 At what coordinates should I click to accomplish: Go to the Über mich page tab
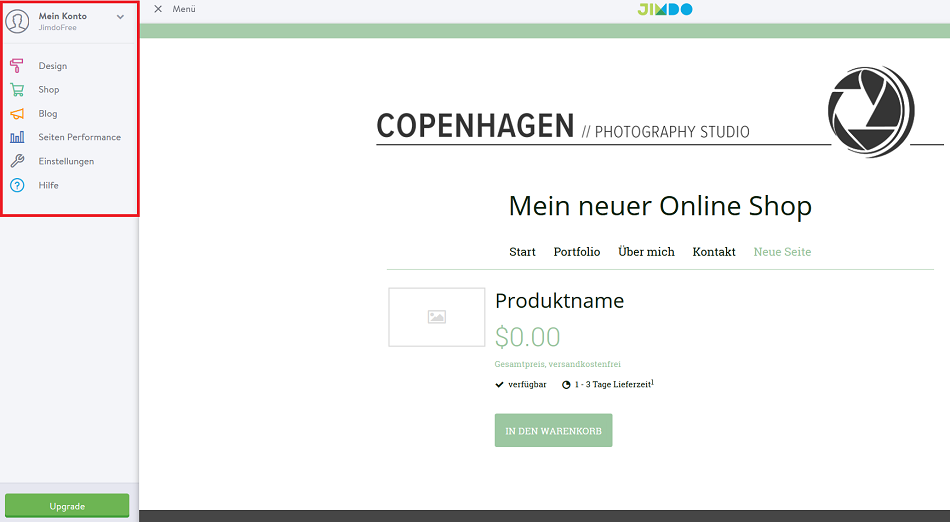(646, 252)
